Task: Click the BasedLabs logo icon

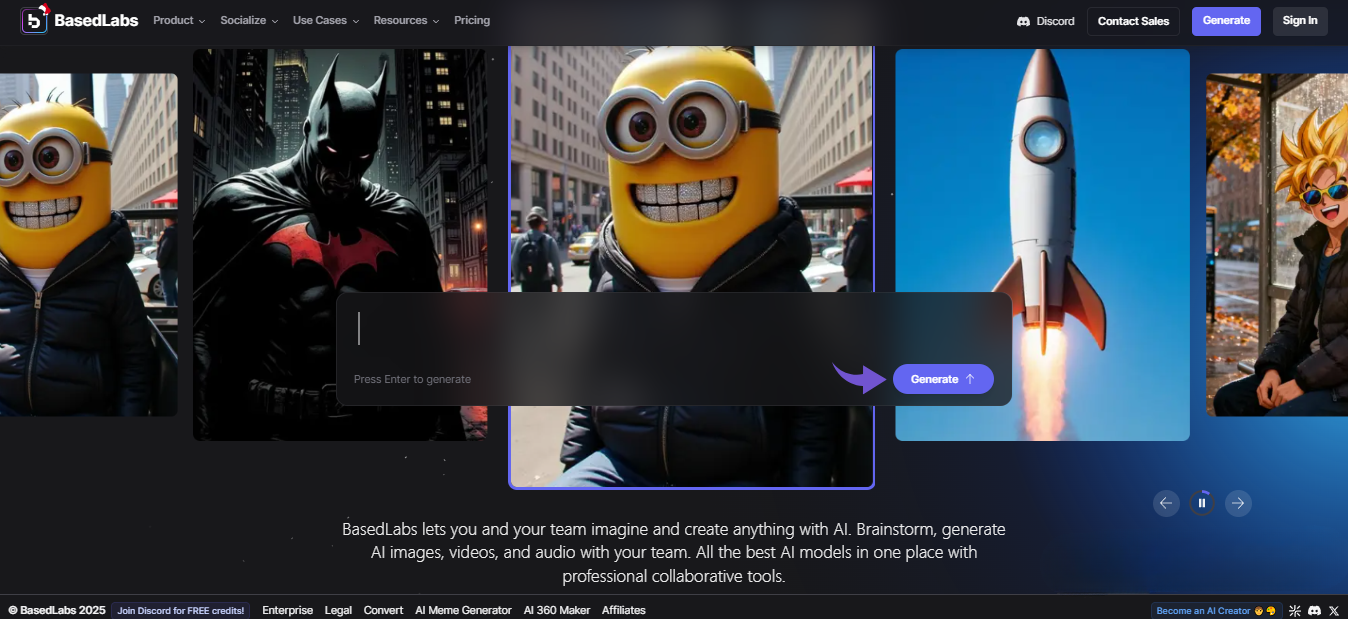Action: tap(34, 20)
